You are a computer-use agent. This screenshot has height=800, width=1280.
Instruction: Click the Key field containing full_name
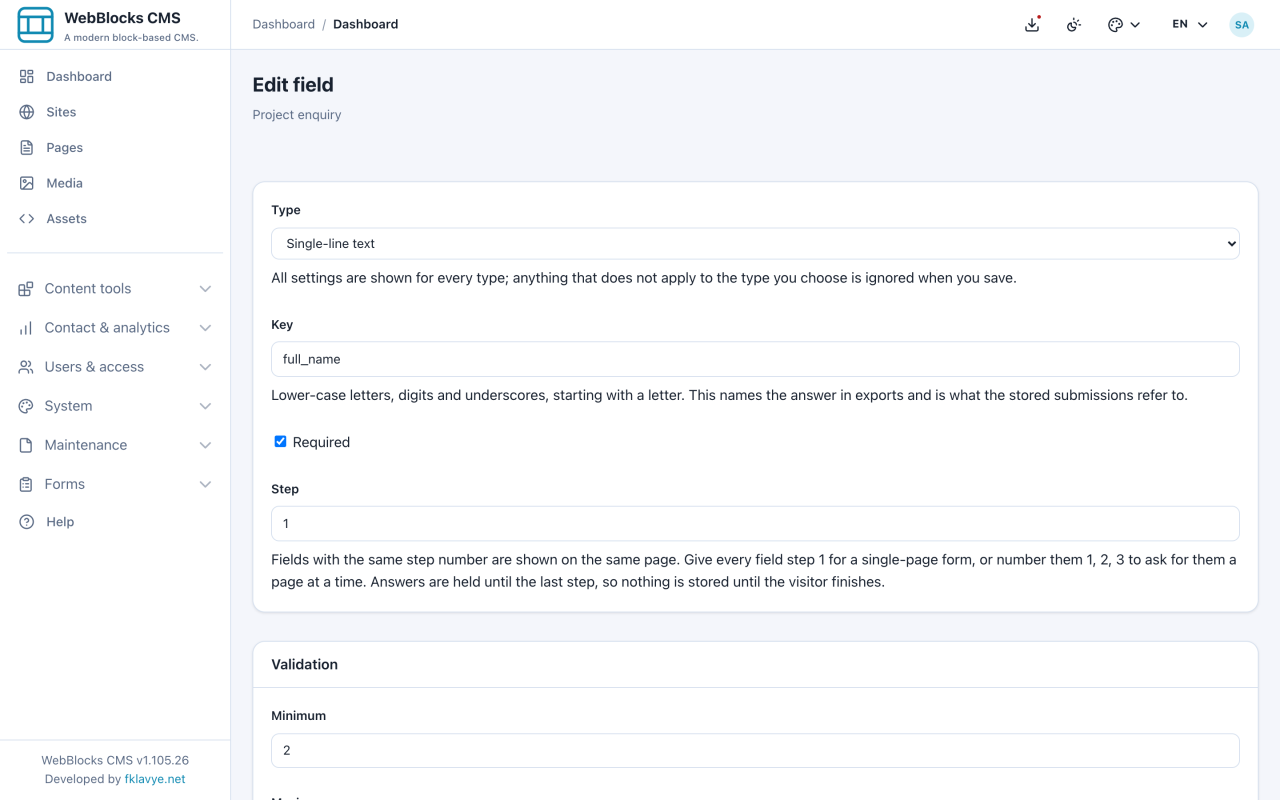[x=755, y=359]
